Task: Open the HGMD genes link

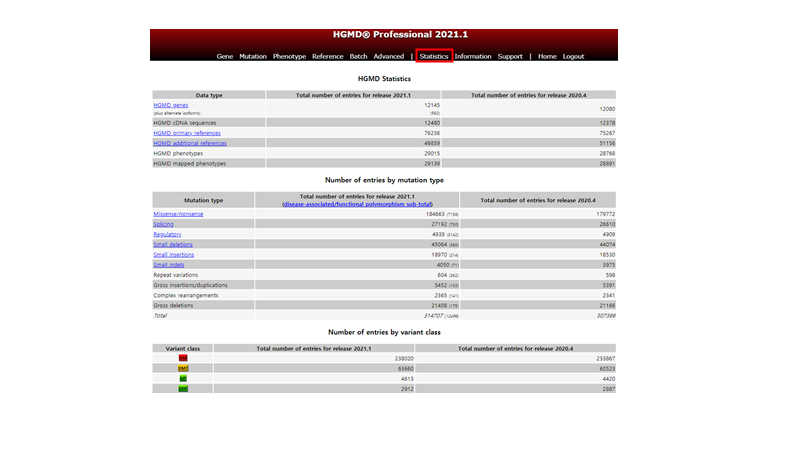Action: 171,105
